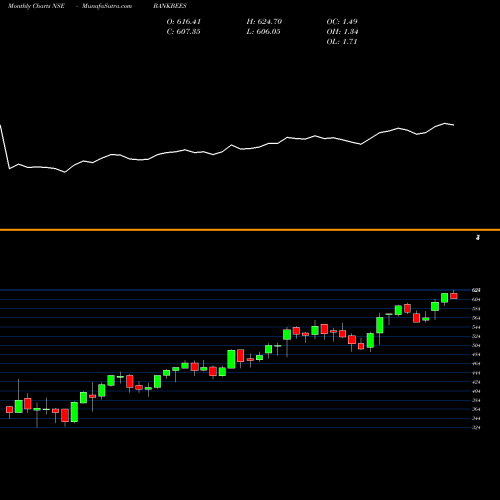Click the first red candle at chart's left start
The image size is (500, 500).
click(x=9, y=410)
